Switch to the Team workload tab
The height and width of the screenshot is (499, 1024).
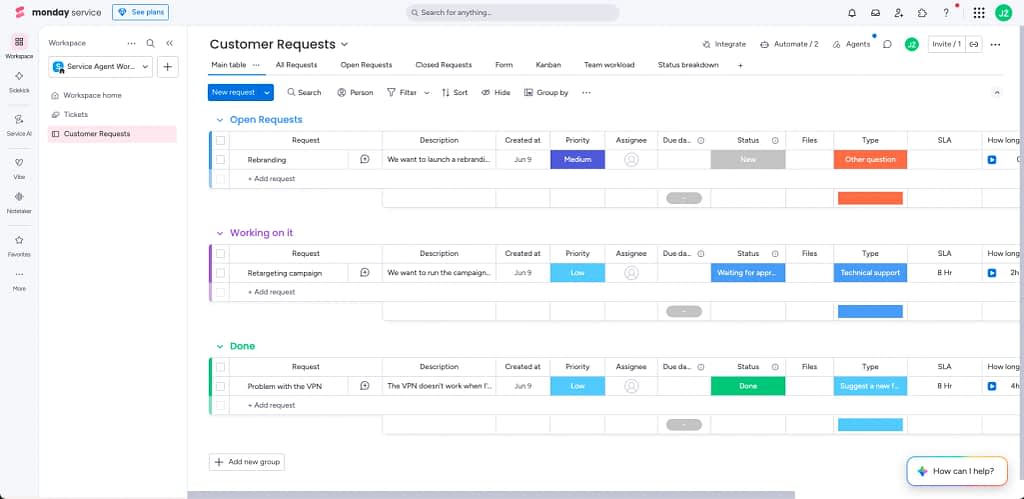coord(609,65)
